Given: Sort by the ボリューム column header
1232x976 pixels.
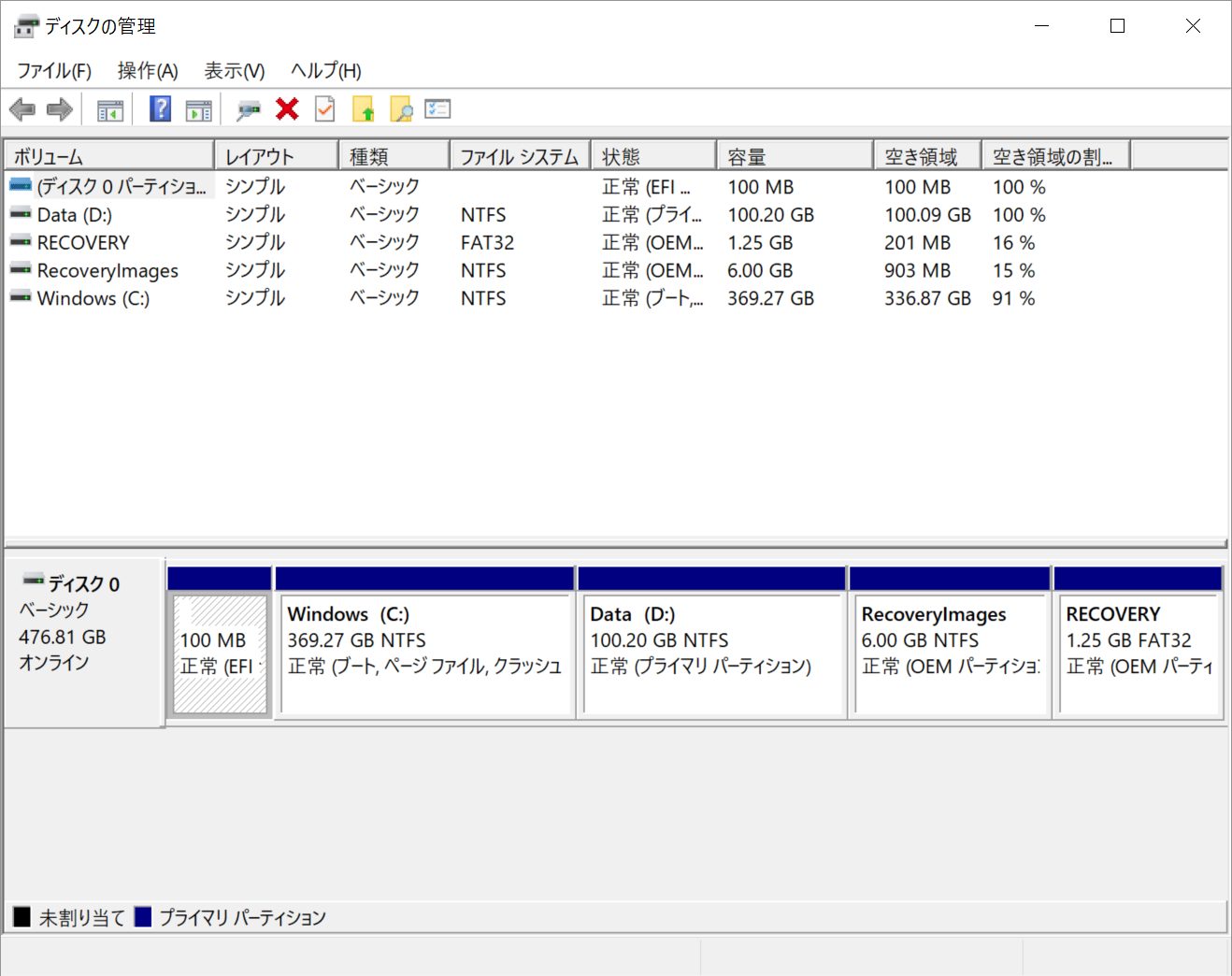Looking at the screenshot, I should click(x=109, y=156).
